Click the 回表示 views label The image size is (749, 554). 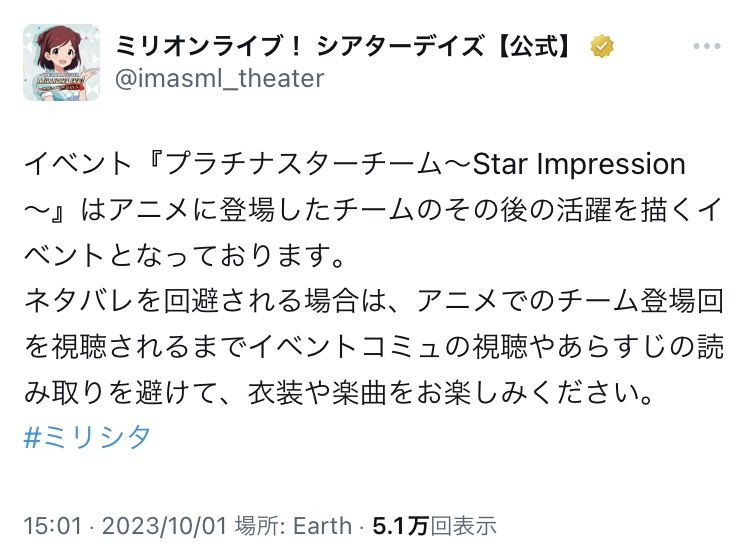tap(463, 526)
